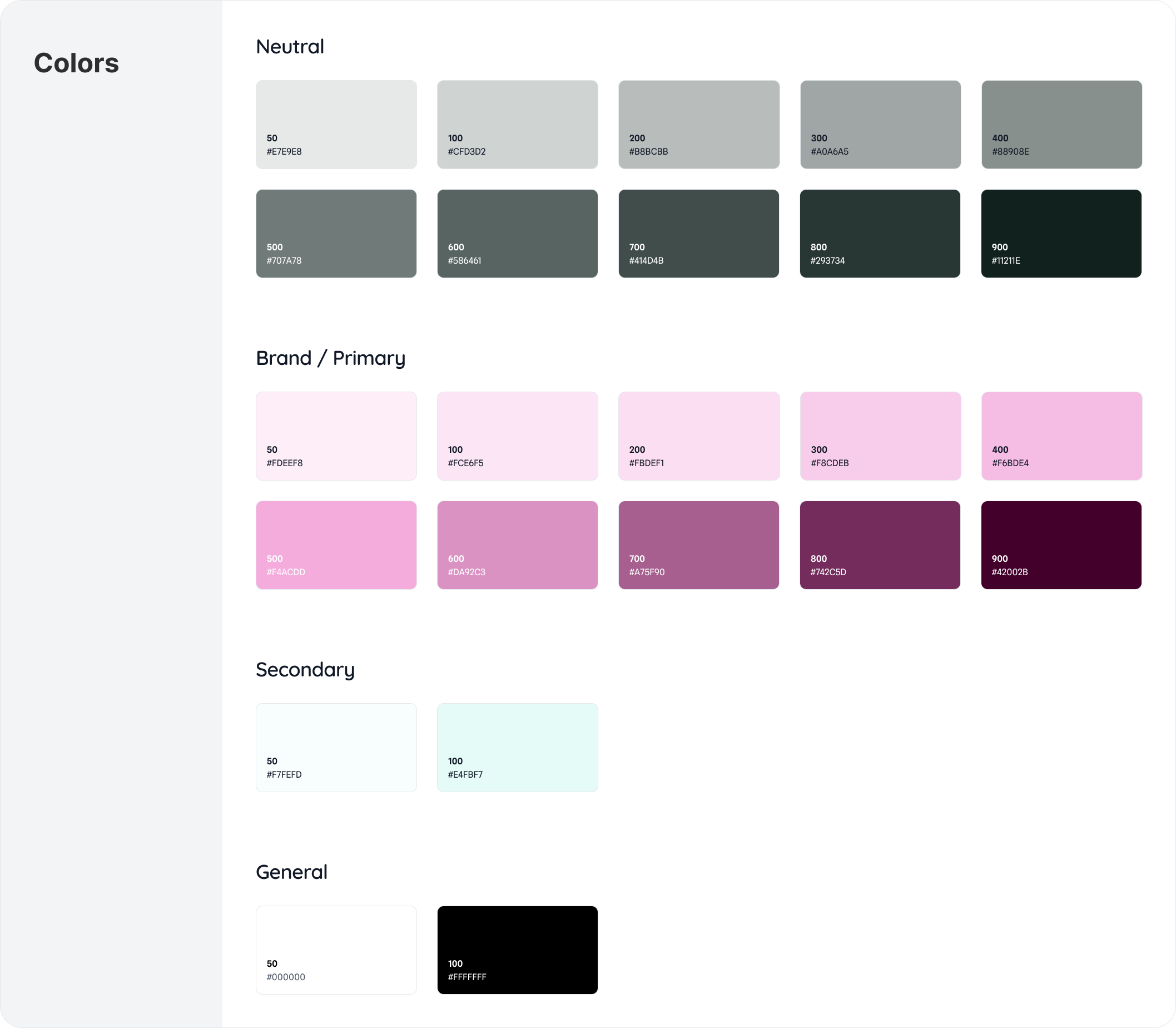This screenshot has height=1028, width=1176.
Task: Click the Neutral 700 #414D4B swatch
Action: pos(698,234)
